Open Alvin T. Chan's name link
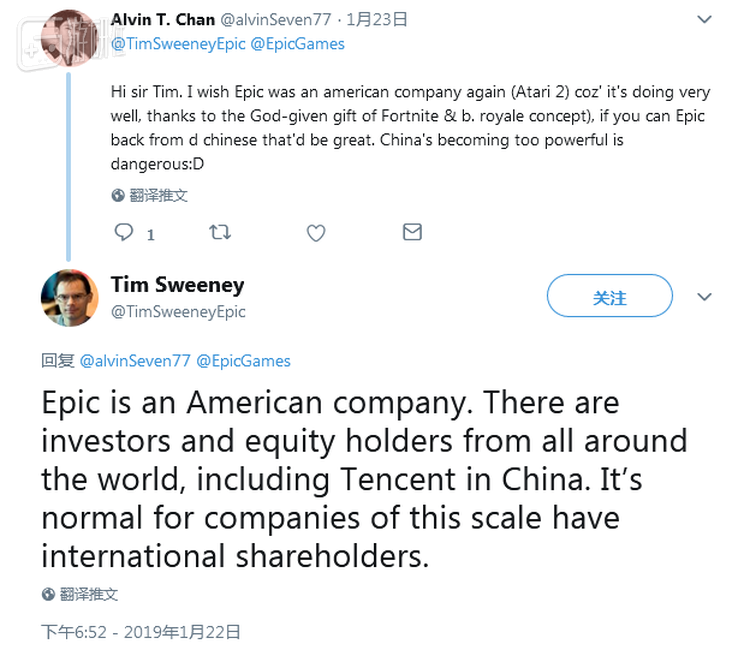Viewport: 750px width, 650px height. click(x=163, y=20)
